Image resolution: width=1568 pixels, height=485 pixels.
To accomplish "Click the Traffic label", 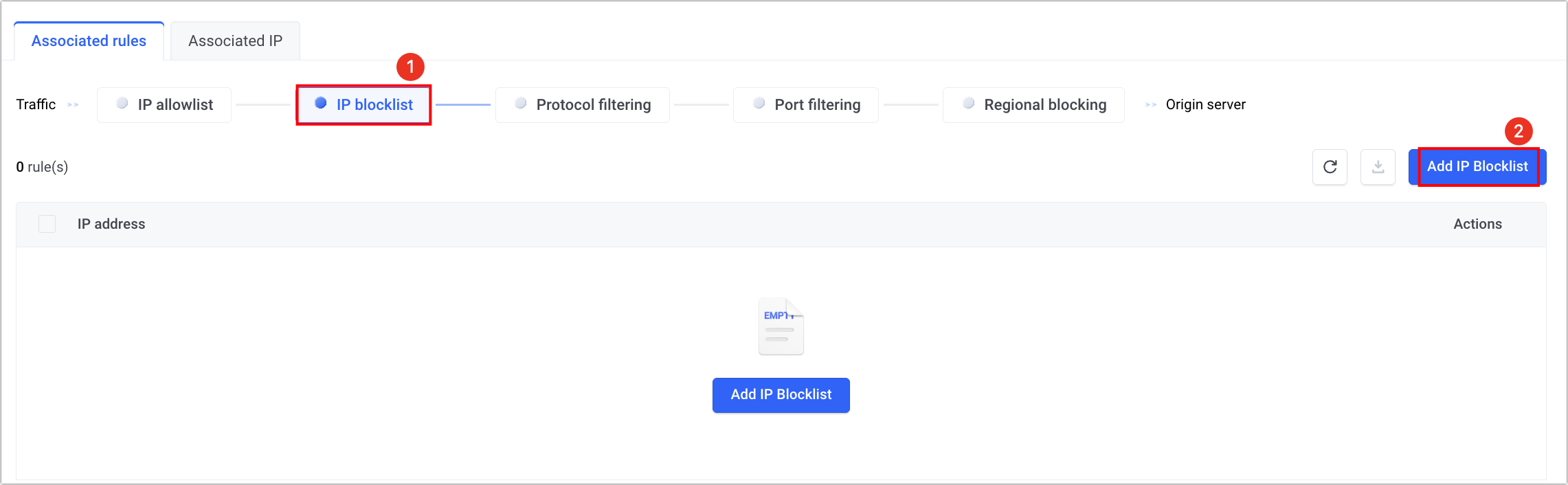I will [x=36, y=104].
